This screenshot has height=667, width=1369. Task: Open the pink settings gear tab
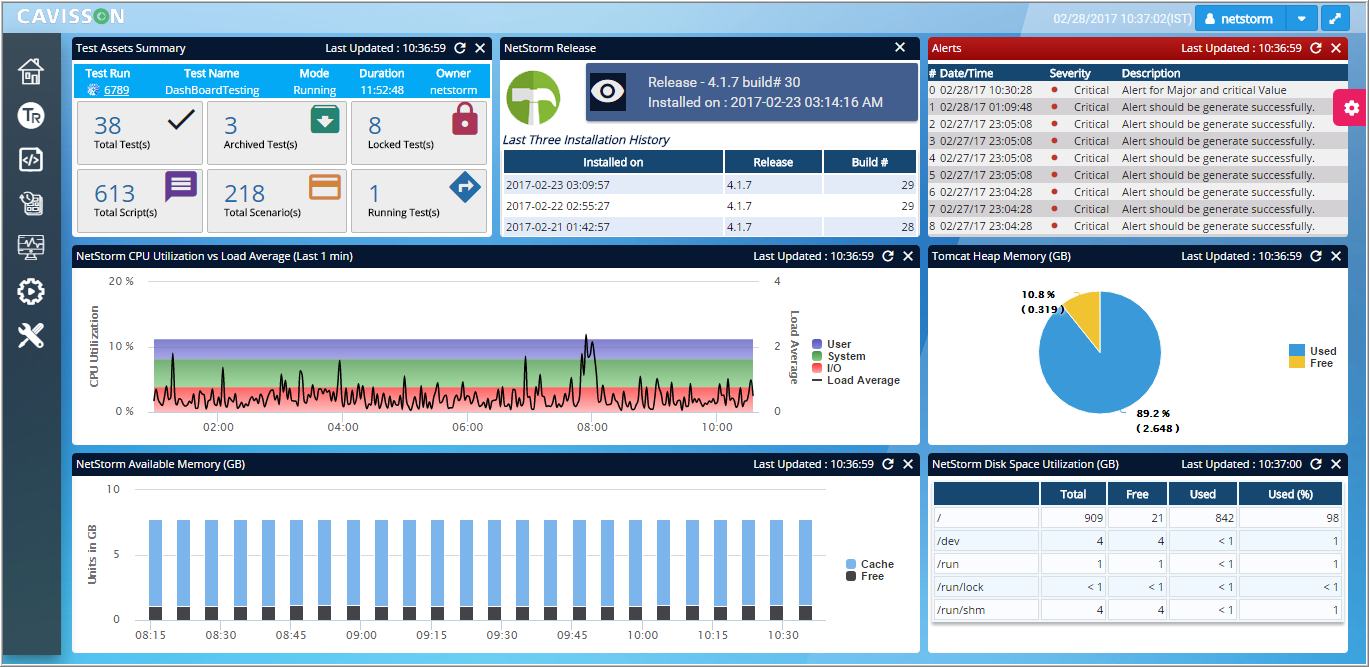click(1351, 107)
